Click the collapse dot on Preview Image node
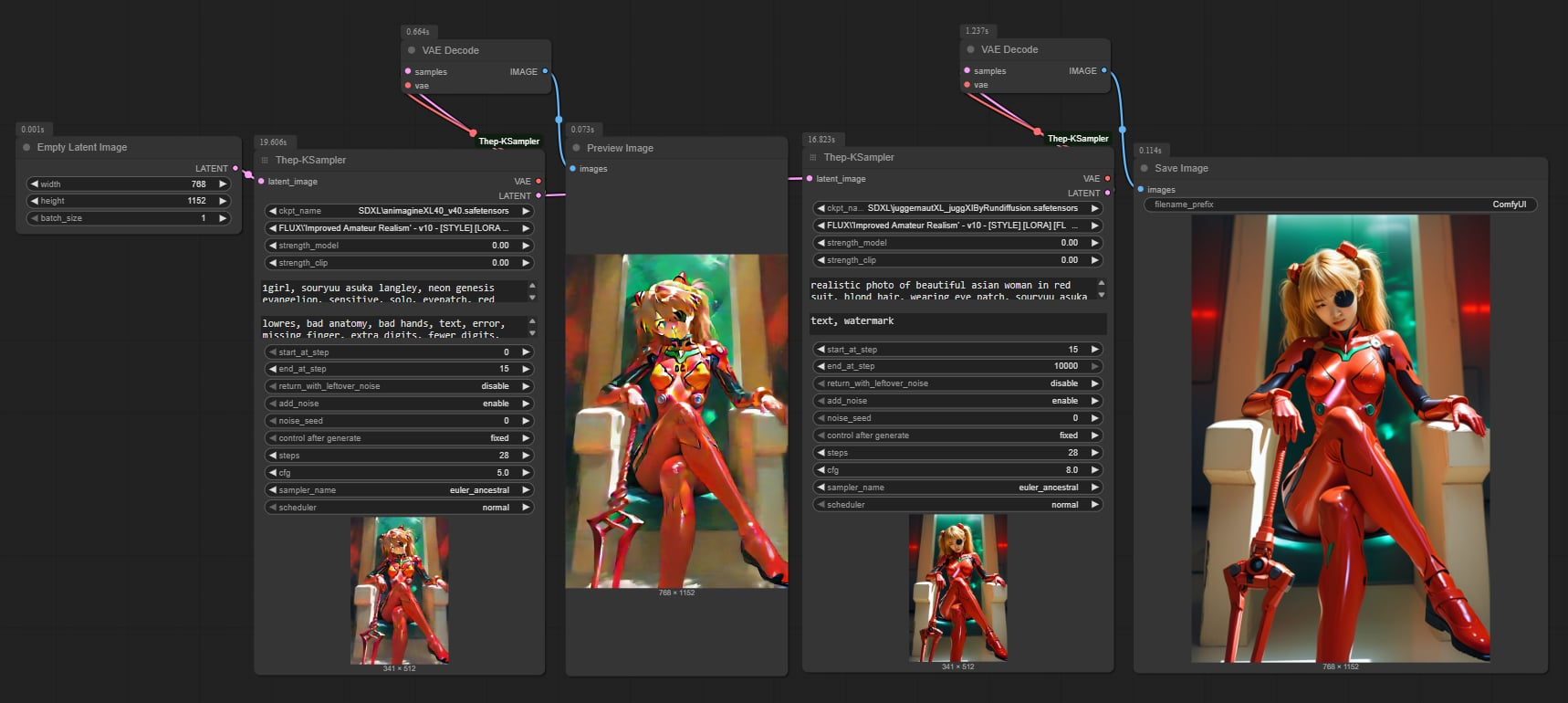This screenshot has height=703, width=1568. pos(576,148)
